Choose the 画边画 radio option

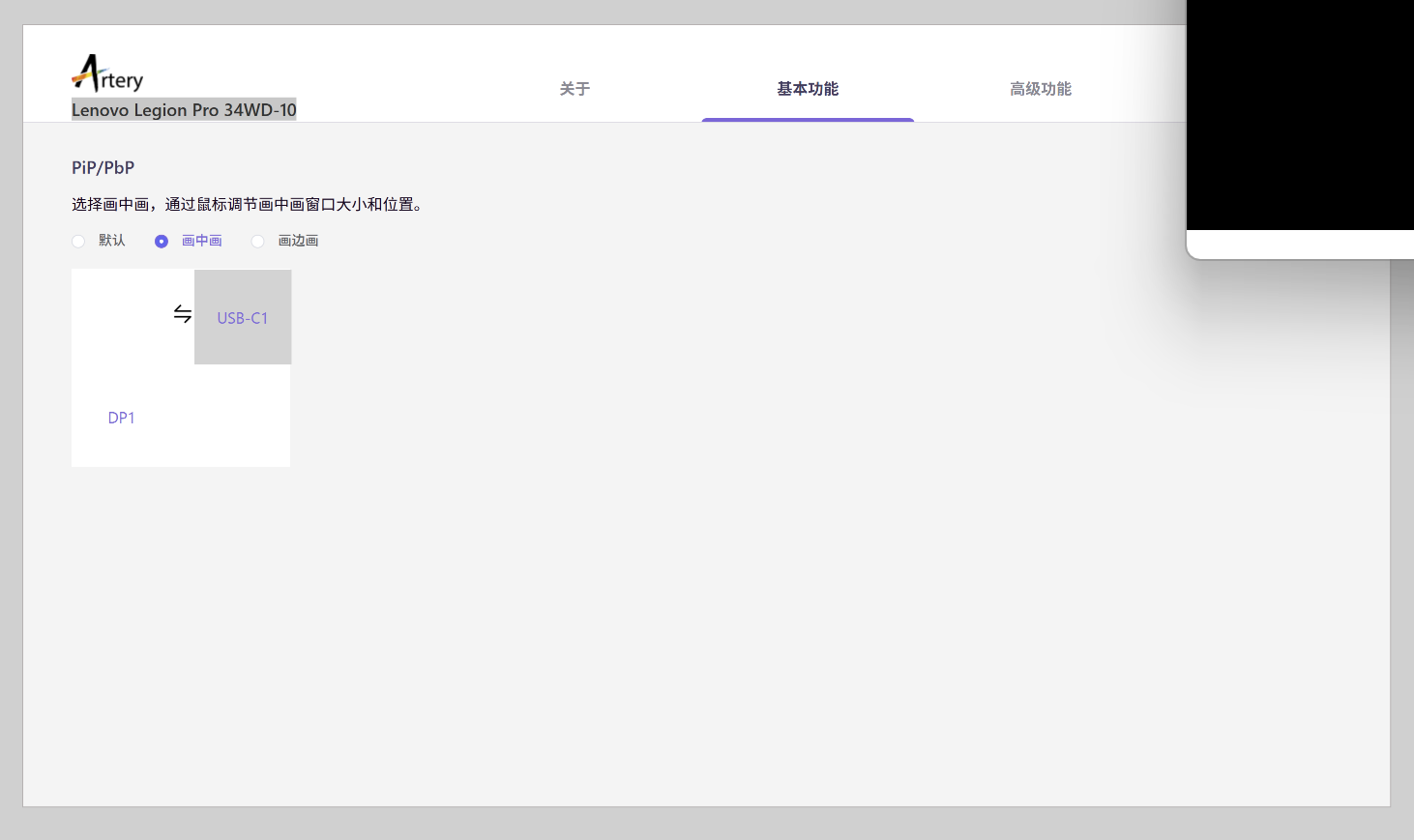click(x=258, y=242)
